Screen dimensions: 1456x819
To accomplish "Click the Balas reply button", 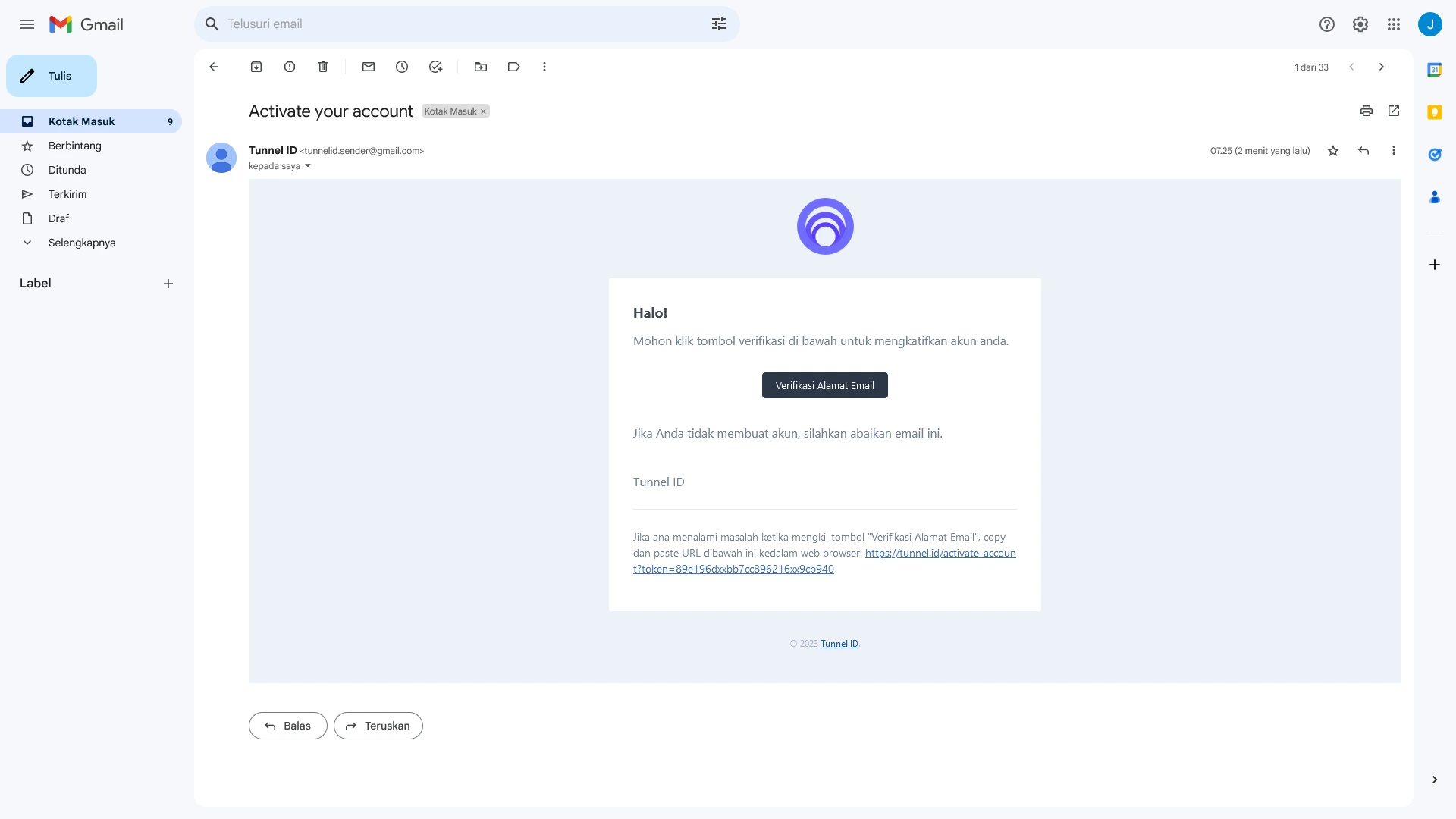I will pos(288,726).
